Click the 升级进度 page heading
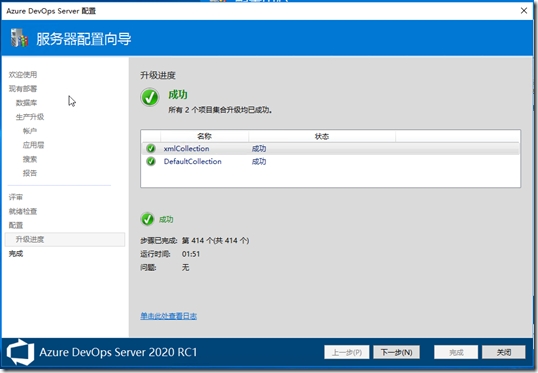Image resolution: width=538 pixels, height=373 pixels. click(x=158, y=75)
